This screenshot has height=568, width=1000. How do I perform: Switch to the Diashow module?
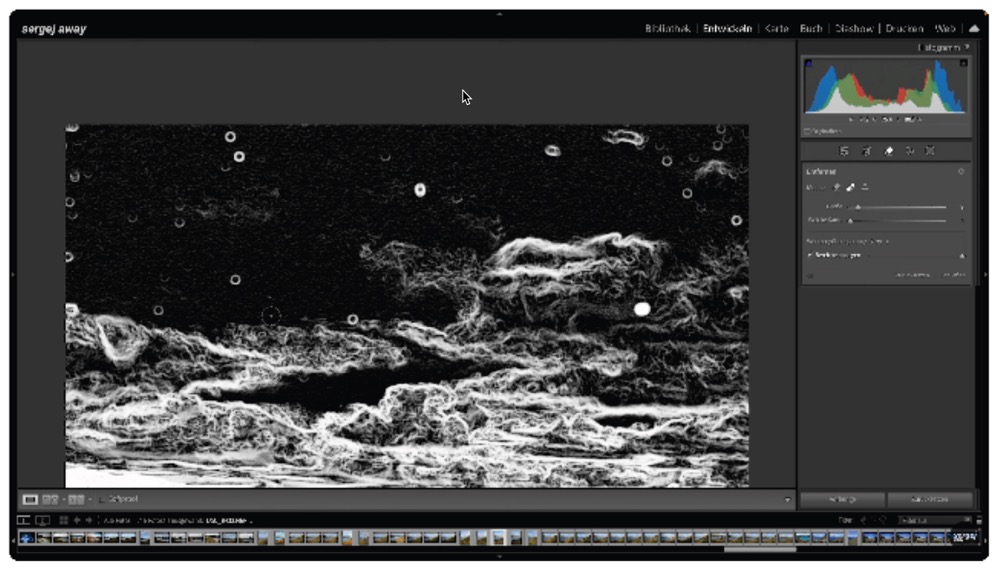click(x=853, y=29)
